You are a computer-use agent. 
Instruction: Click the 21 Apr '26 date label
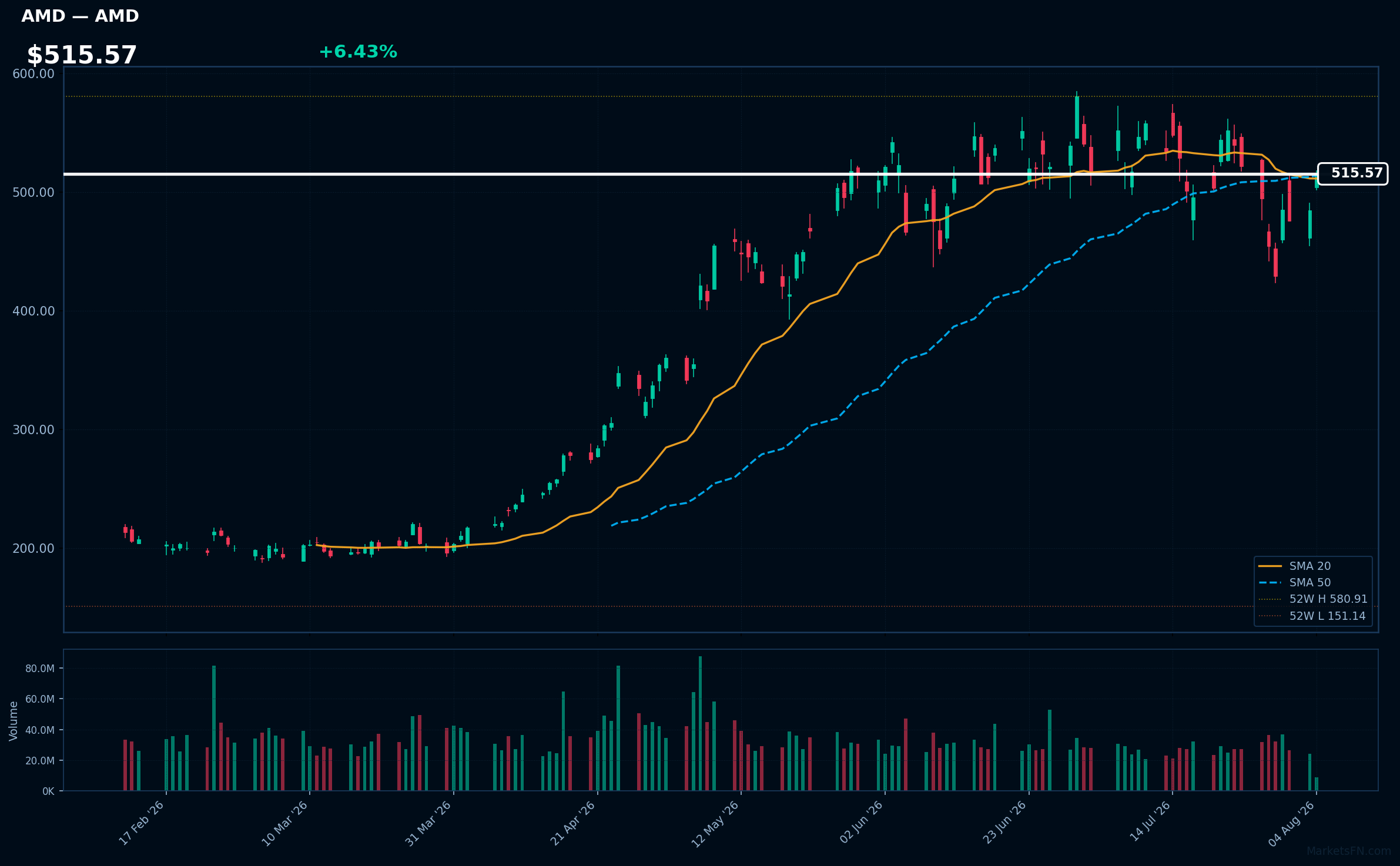point(573,823)
